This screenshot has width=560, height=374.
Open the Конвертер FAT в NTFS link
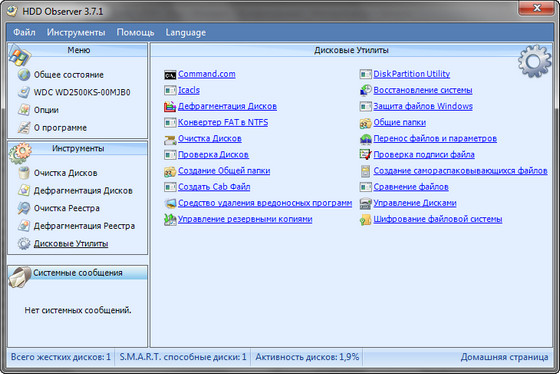223,122
